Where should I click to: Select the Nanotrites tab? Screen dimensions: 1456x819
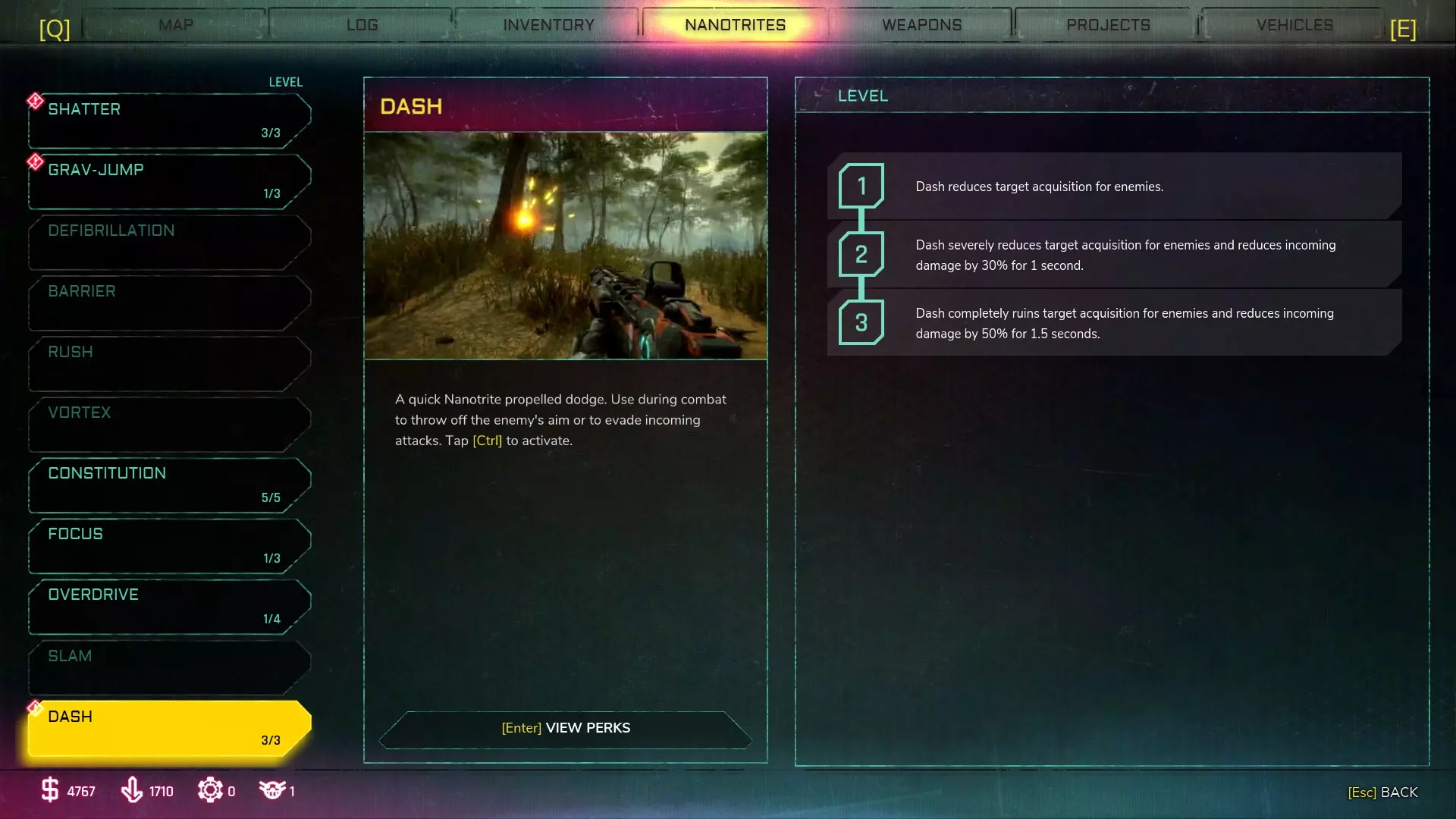(x=735, y=25)
